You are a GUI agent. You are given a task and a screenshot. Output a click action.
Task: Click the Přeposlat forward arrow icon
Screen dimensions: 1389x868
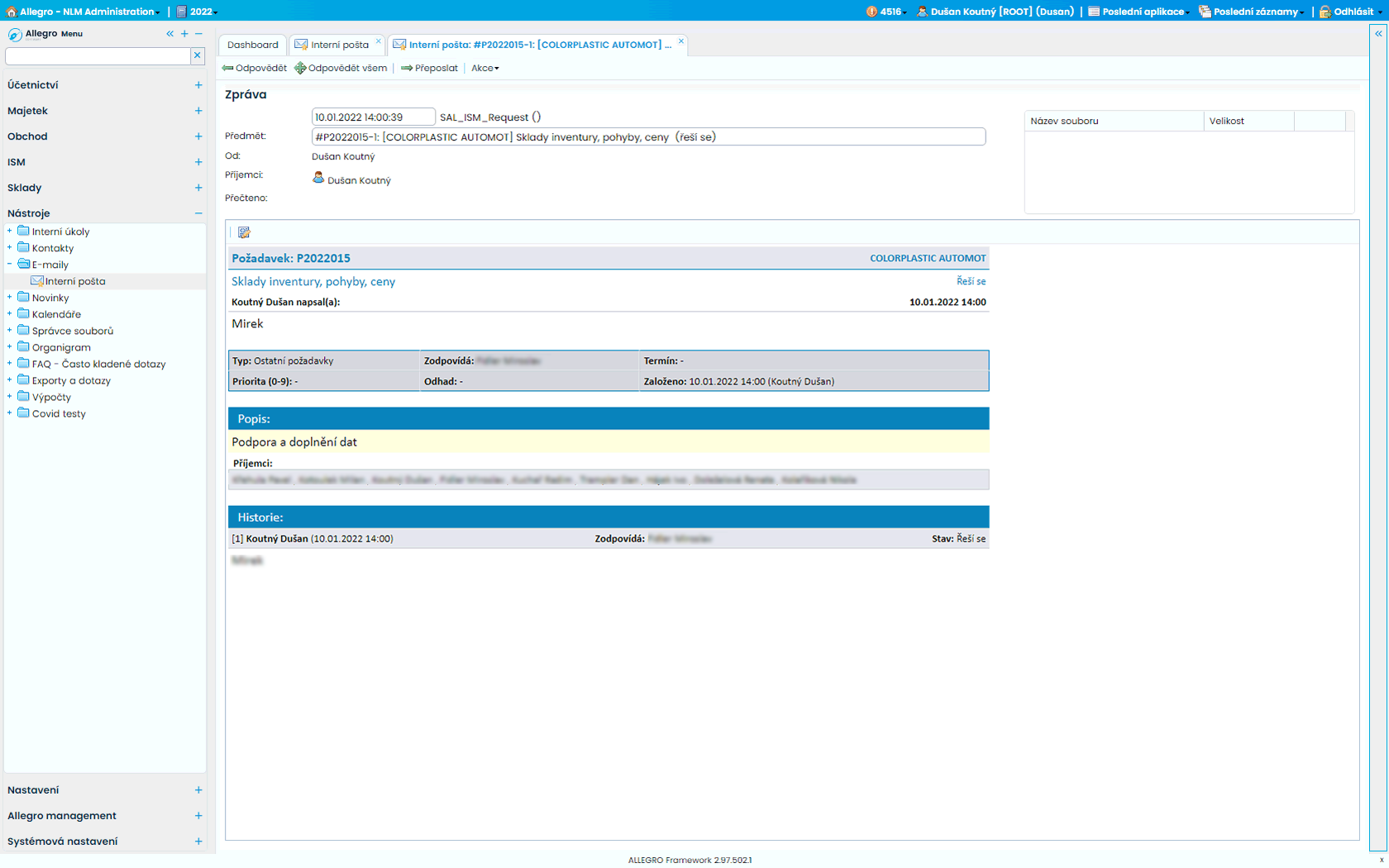pyautogui.click(x=407, y=68)
